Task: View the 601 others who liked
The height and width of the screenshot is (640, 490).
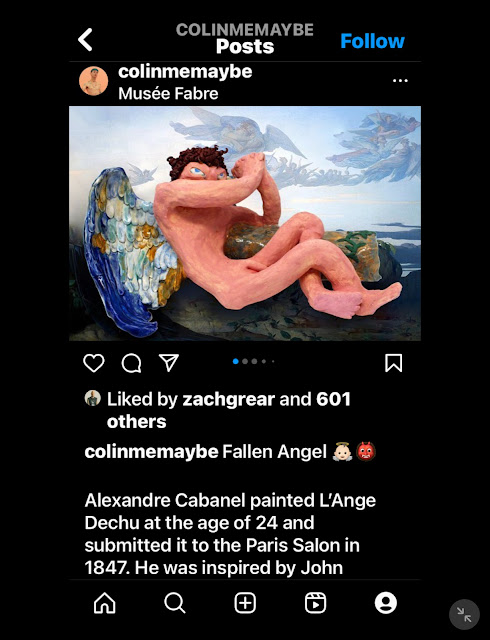Action: pyautogui.click(x=229, y=410)
